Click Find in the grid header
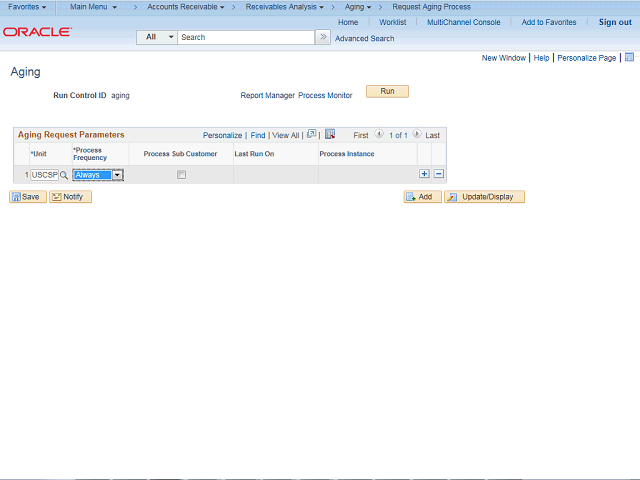This screenshot has width=640, height=480. coord(258,136)
